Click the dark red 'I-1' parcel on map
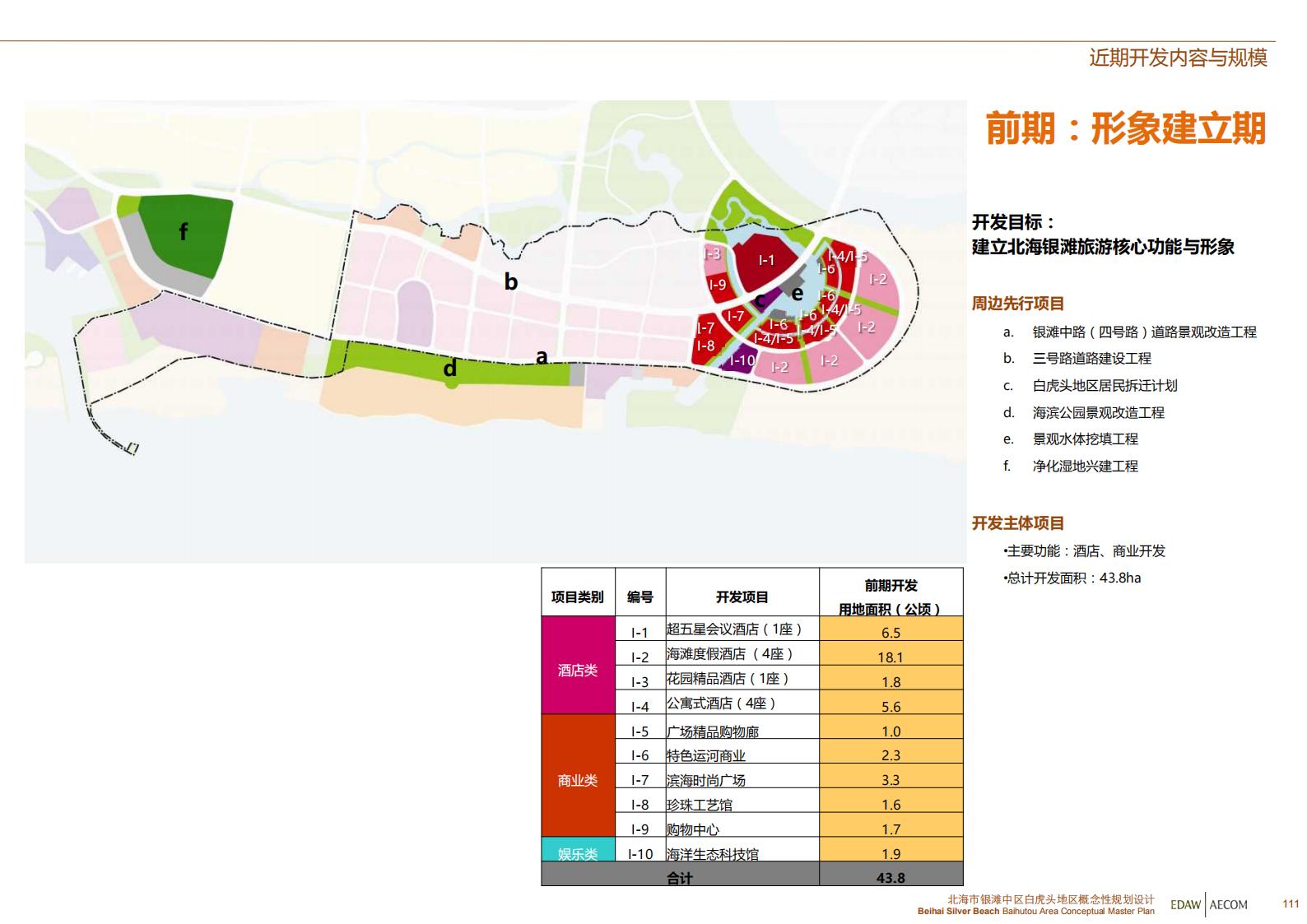 coord(766,260)
